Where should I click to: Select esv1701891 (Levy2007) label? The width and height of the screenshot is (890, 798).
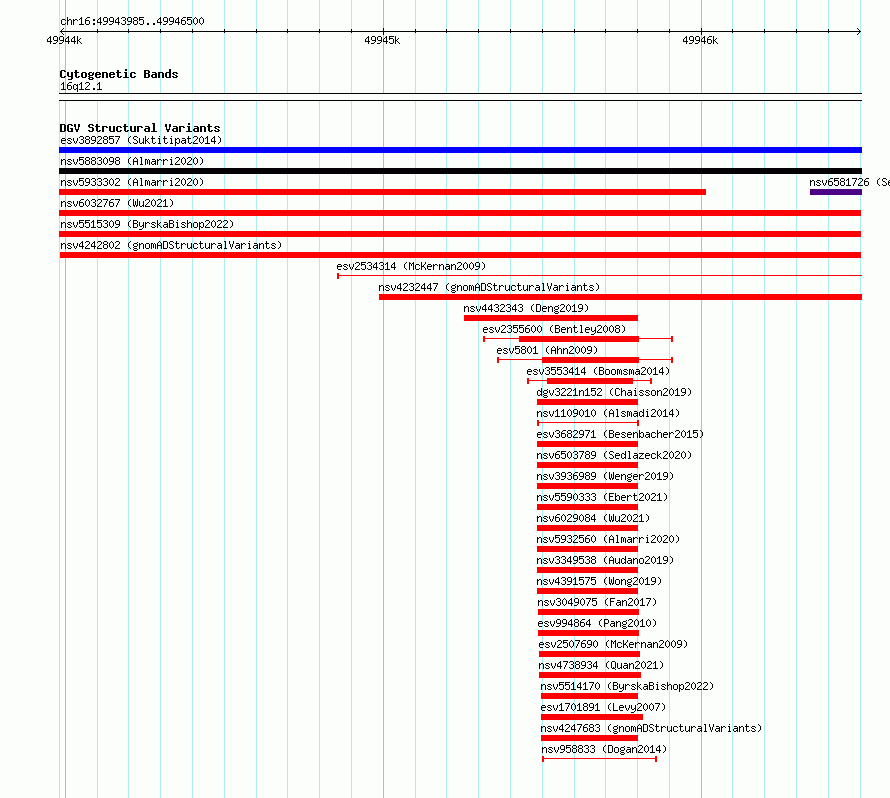(603, 707)
